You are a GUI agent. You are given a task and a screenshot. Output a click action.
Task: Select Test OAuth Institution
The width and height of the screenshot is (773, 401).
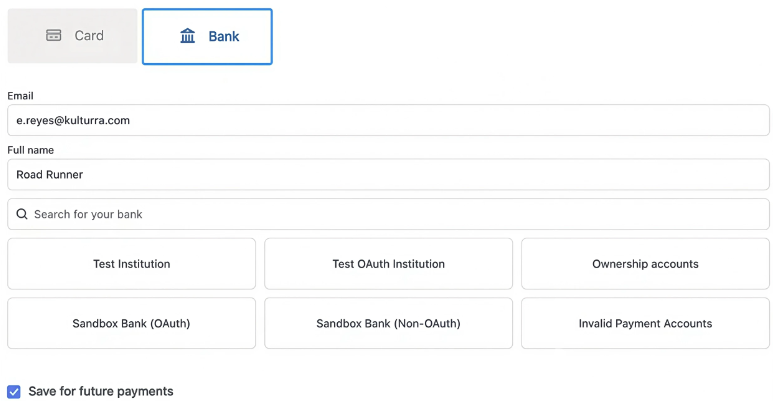point(388,264)
